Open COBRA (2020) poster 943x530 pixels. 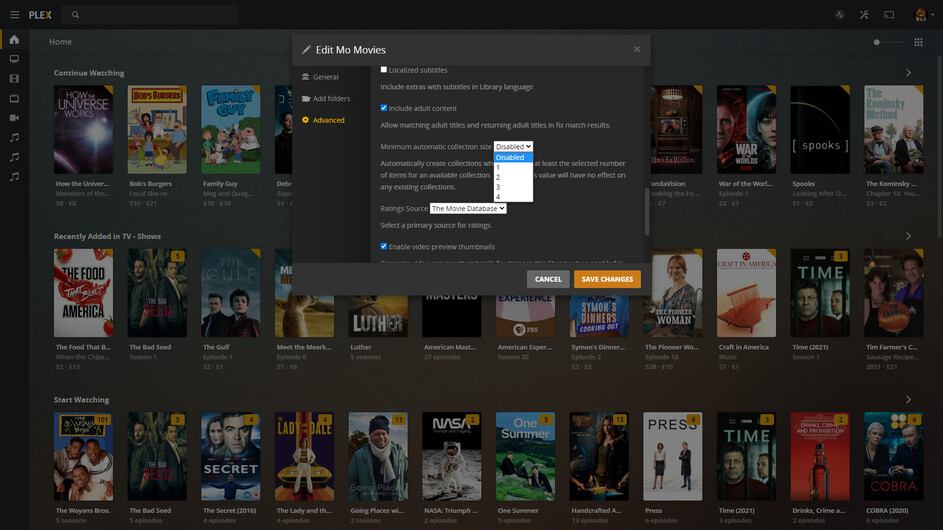[894, 457]
